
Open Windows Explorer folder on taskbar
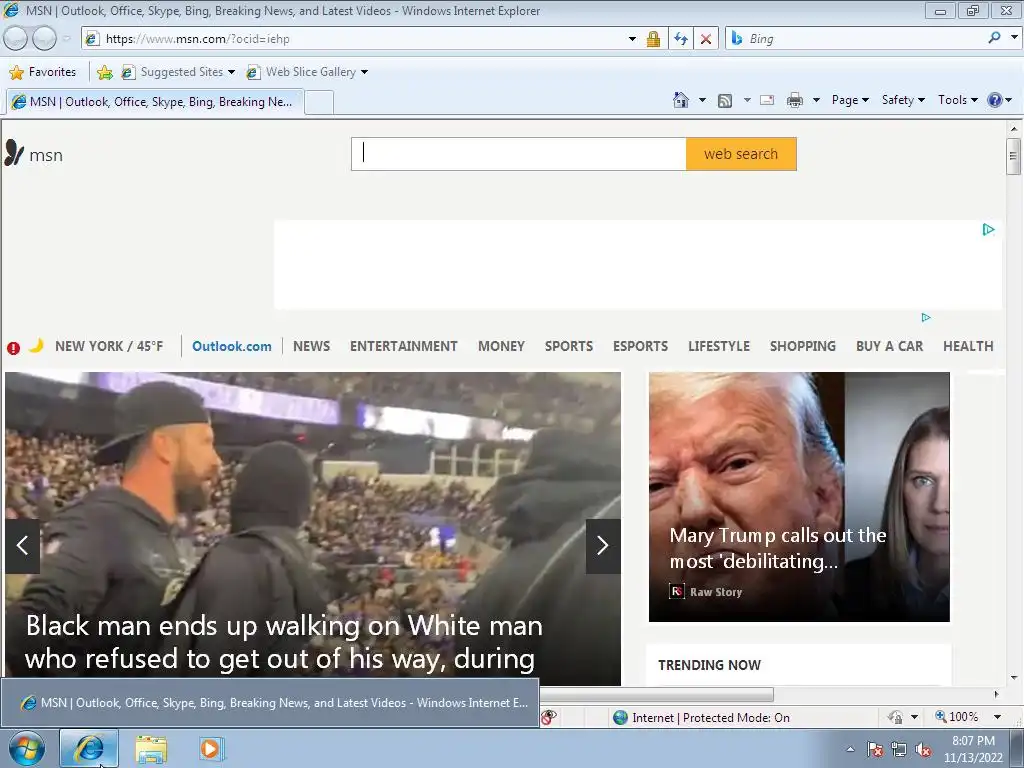(151, 749)
